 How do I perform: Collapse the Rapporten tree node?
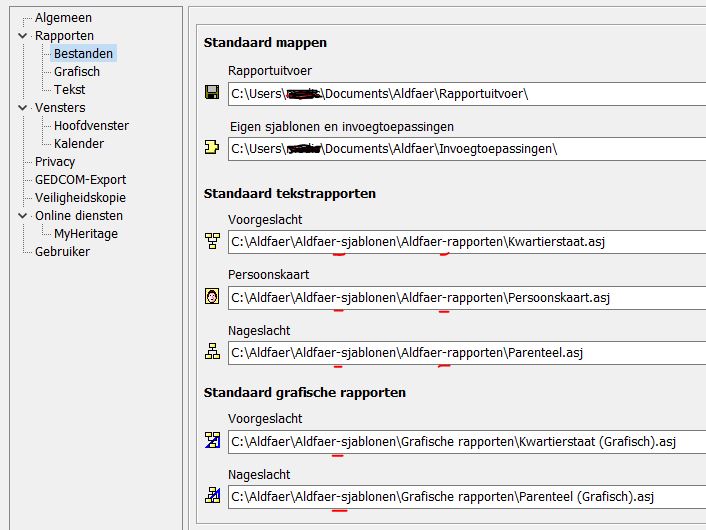(23, 36)
